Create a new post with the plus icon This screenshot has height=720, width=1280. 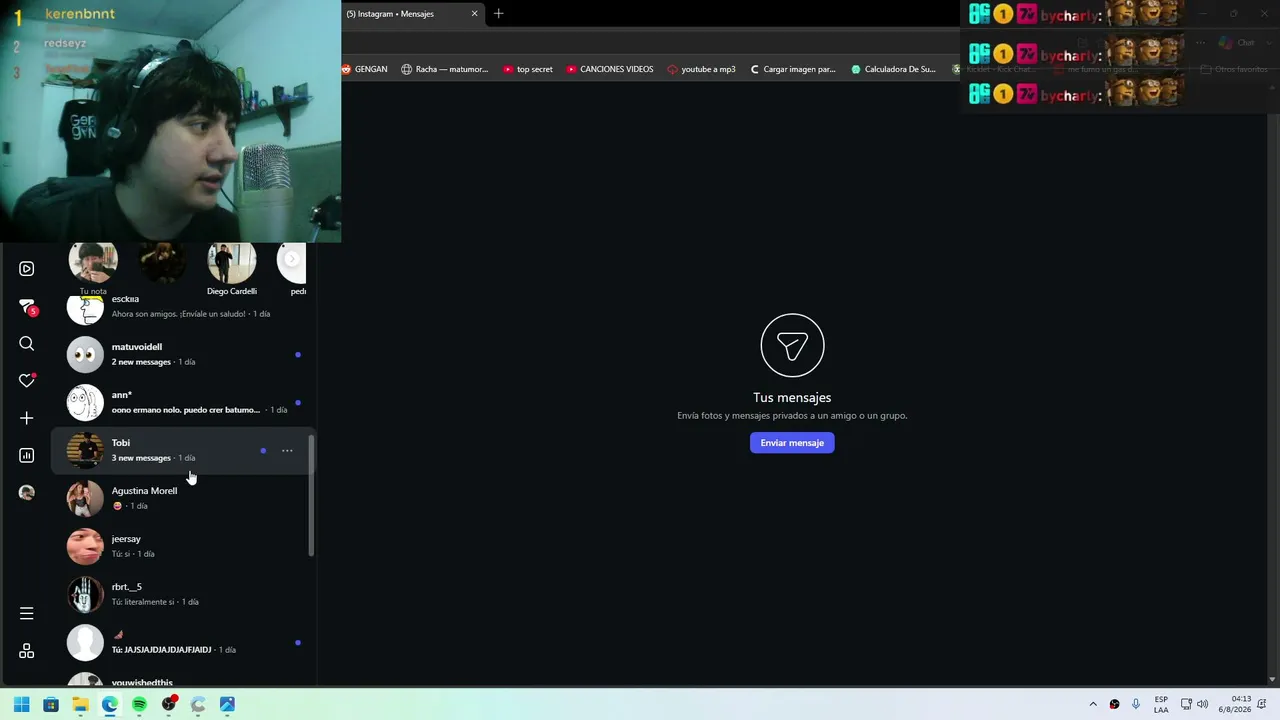pyautogui.click(x=27, y=418)
